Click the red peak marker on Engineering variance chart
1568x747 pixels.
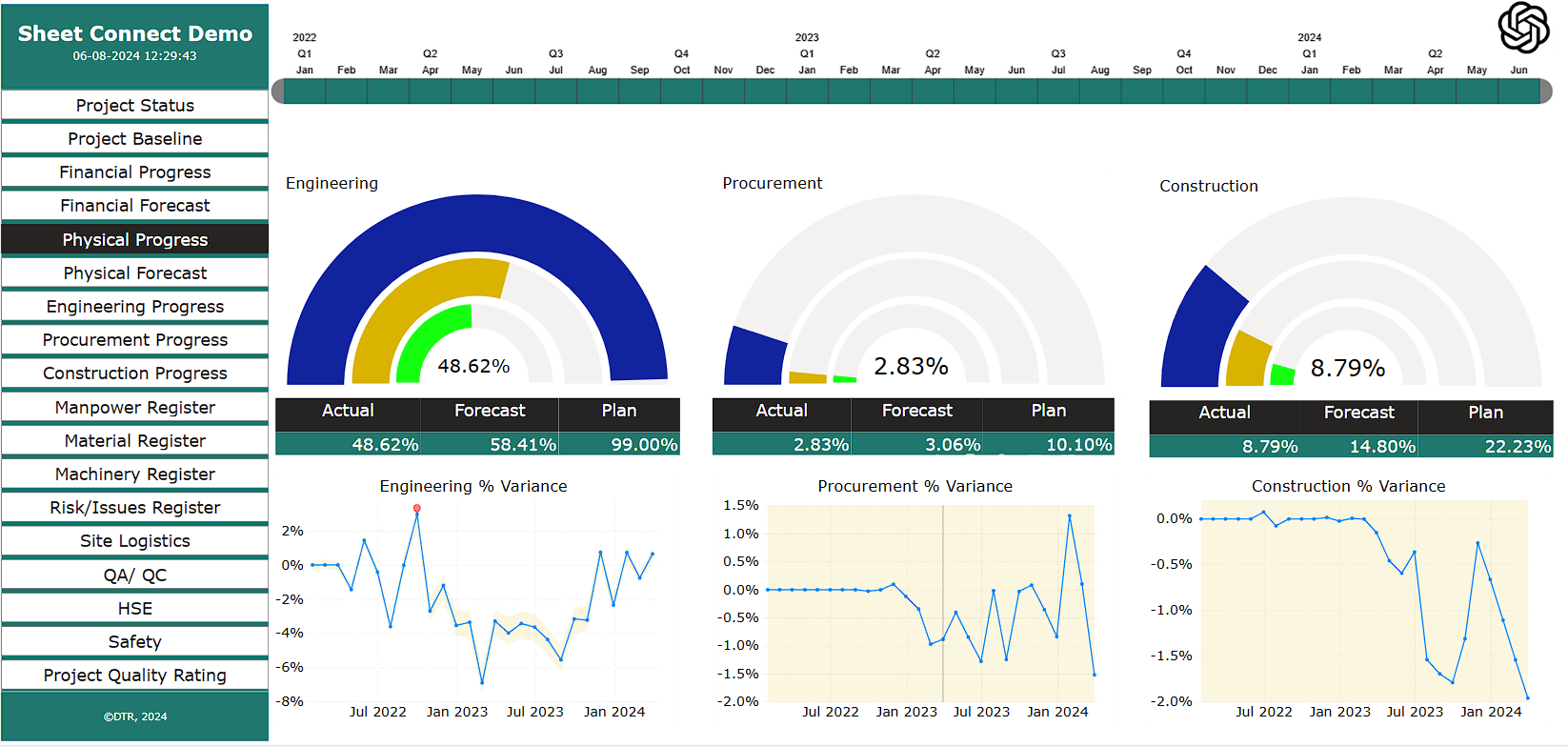click(417, 509)
